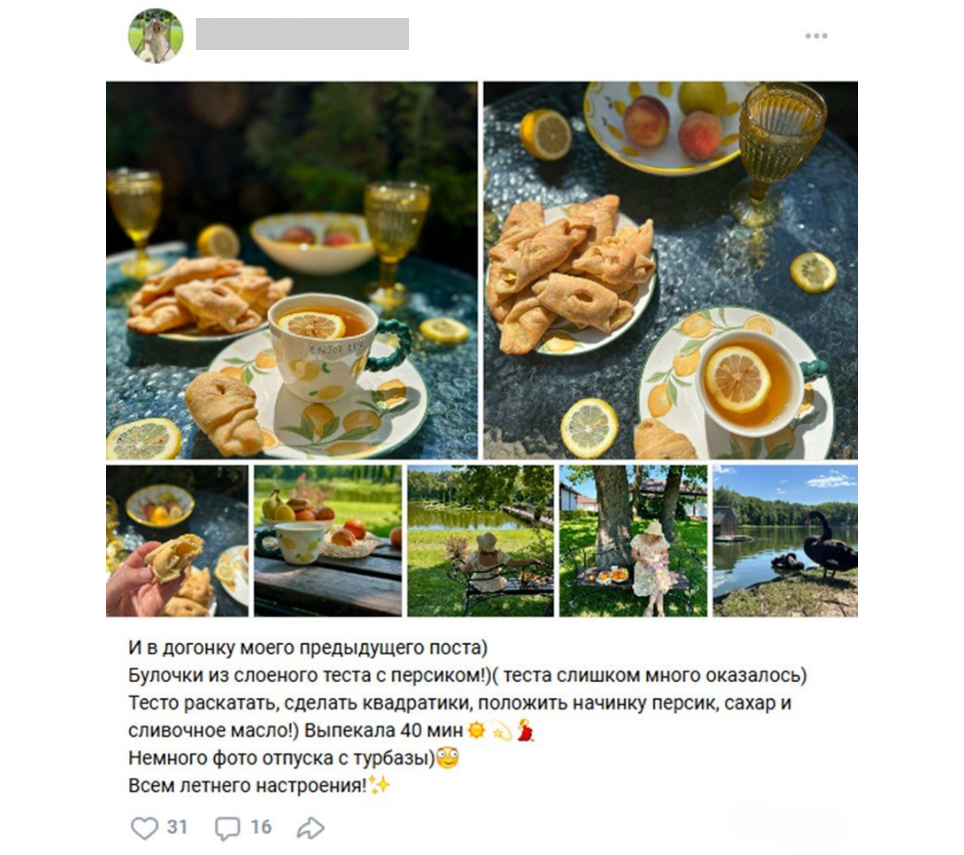This screenshot has height=855, width=964.
Task: Like the post with the heart icon
Action: [x=144, y=827]
